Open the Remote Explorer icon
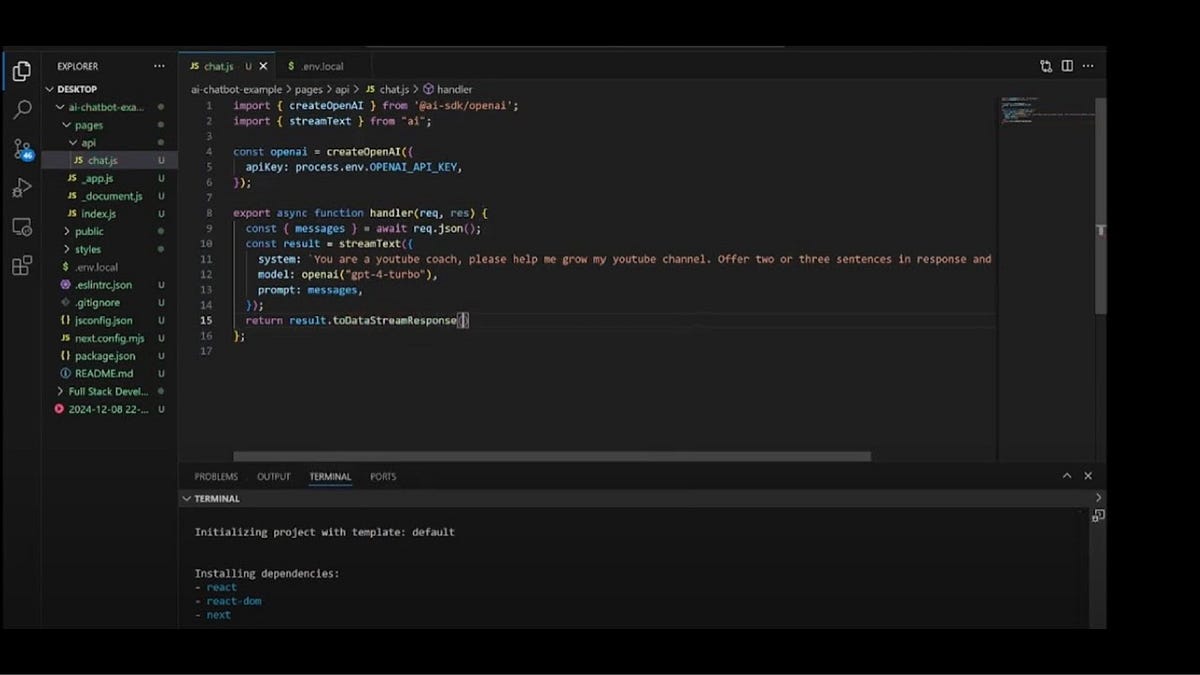 click(22, 228)
